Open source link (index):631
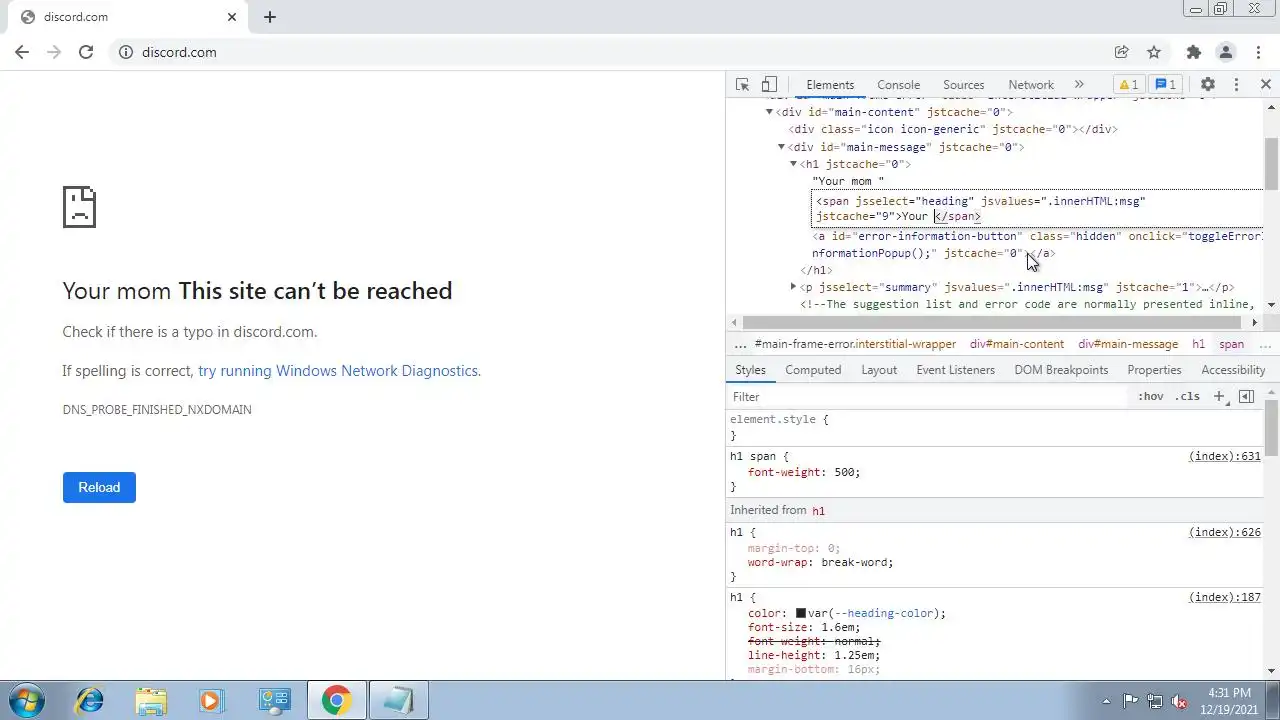This screenshot has height=720, width=1280. click(1224, 456)
